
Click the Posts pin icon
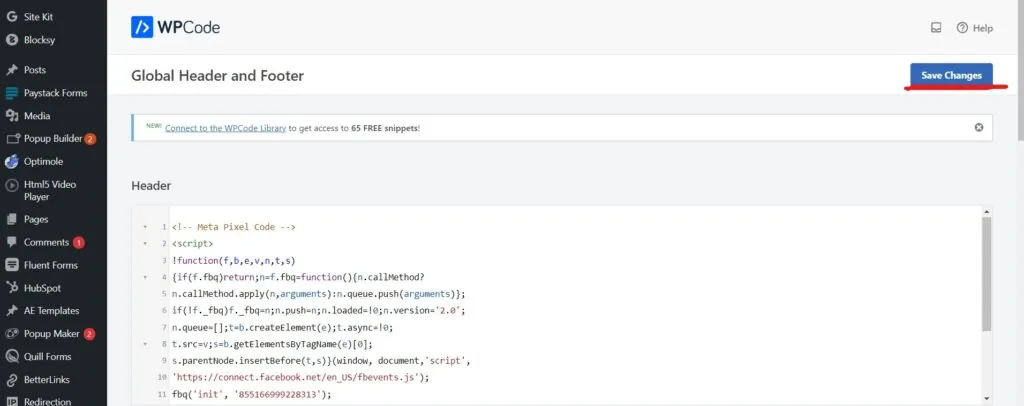[x=12, y=70]
